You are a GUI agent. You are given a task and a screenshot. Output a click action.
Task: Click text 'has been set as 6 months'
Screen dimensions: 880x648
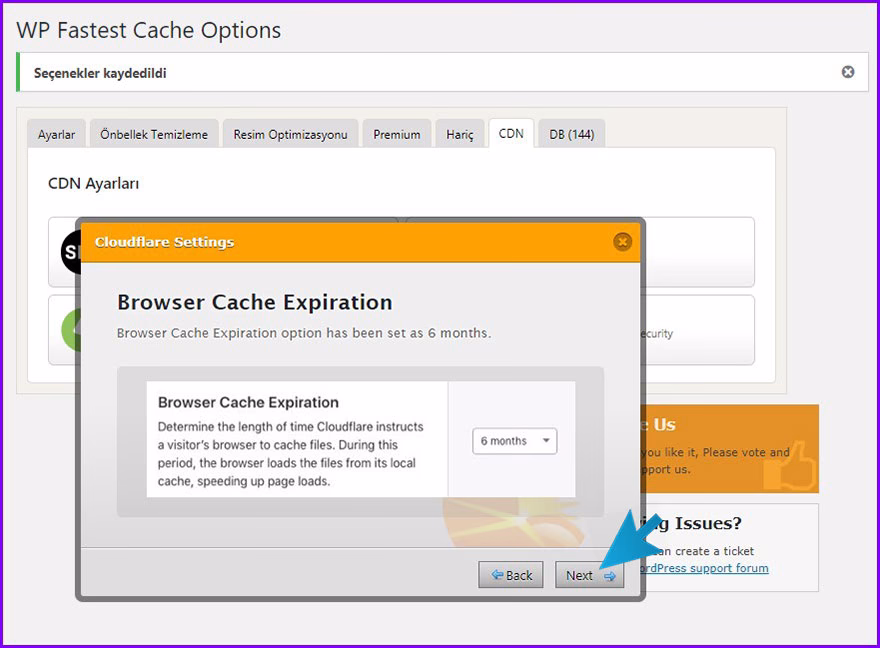coord(408,333)
